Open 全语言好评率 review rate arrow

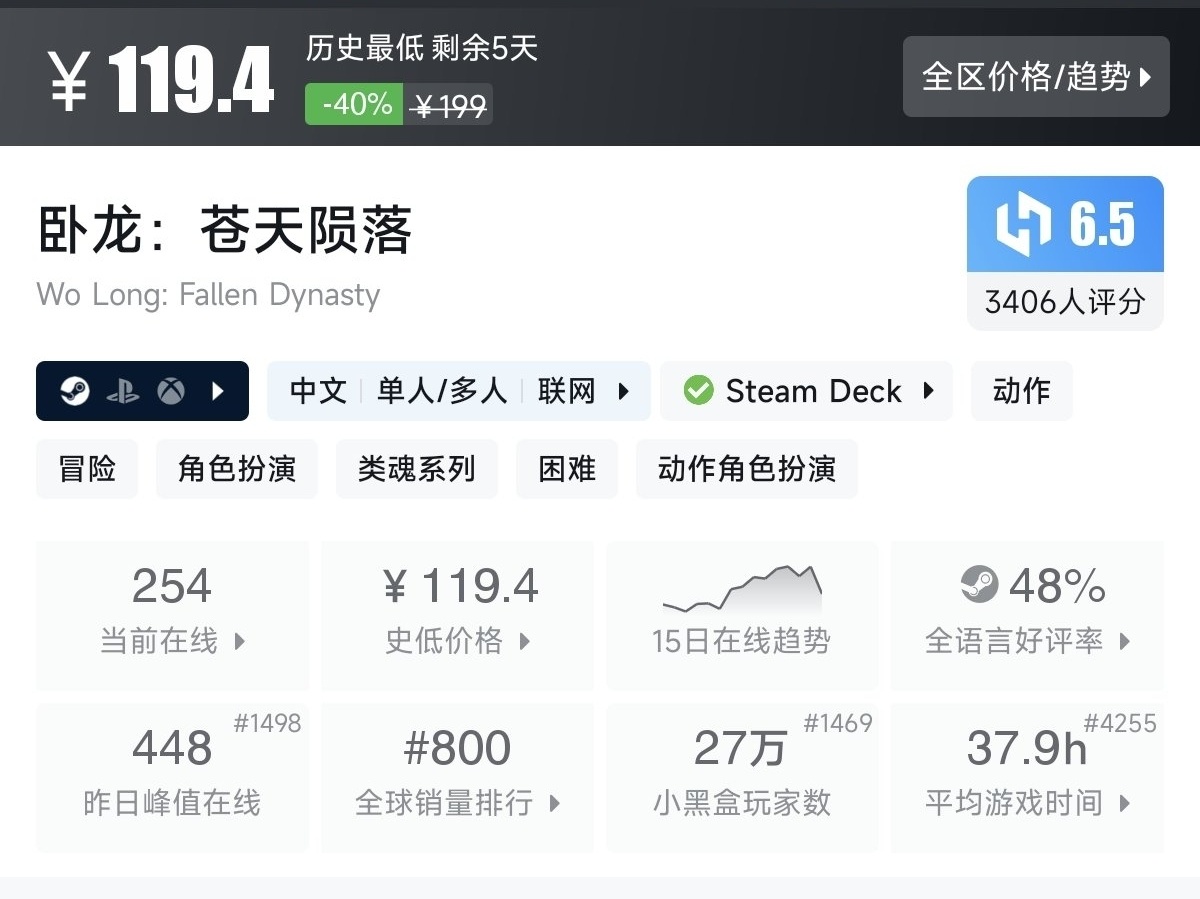coord(1124,641)
